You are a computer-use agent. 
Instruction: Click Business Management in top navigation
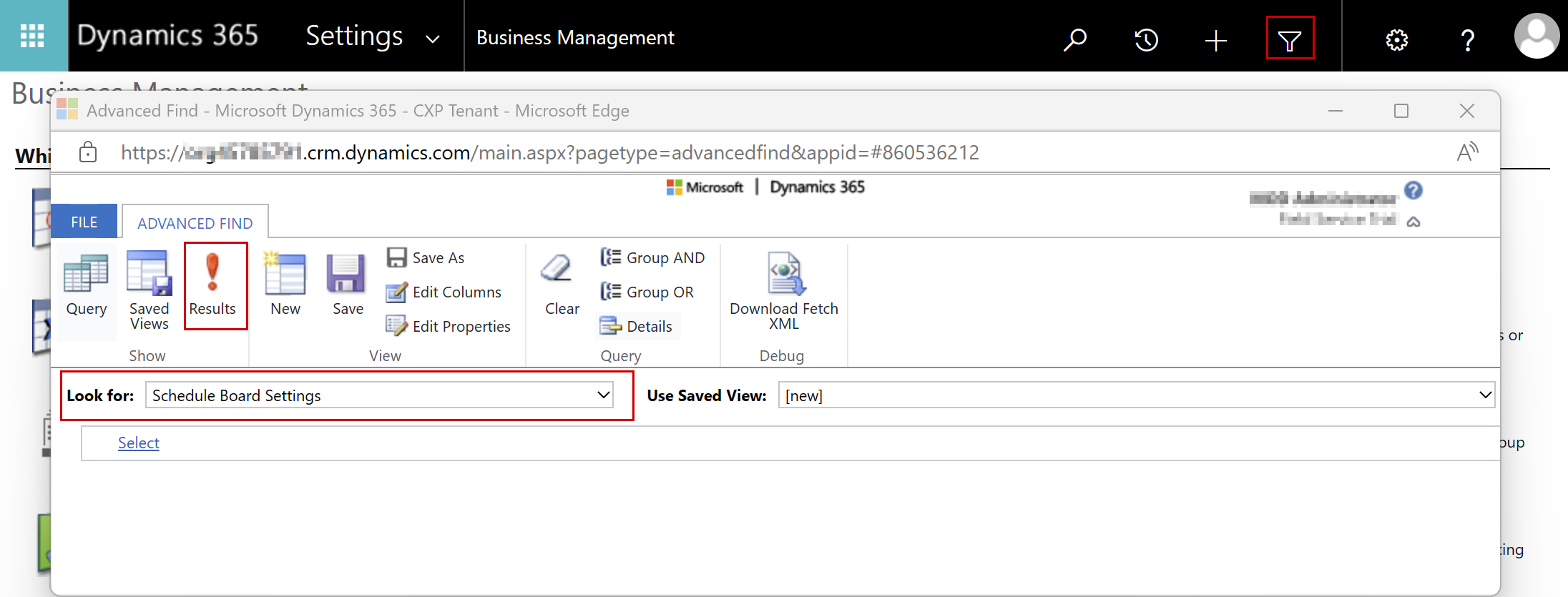coord(575,37)
